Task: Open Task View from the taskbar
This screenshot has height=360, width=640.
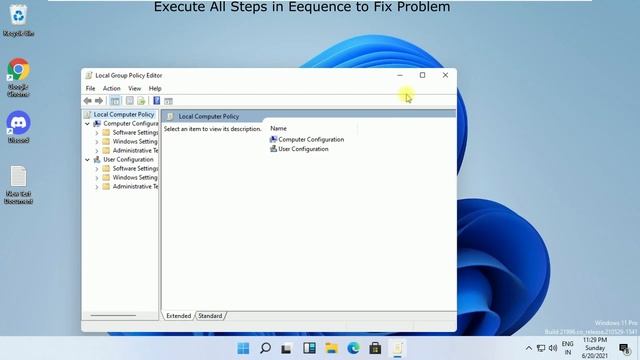Action: click(287, 348)
